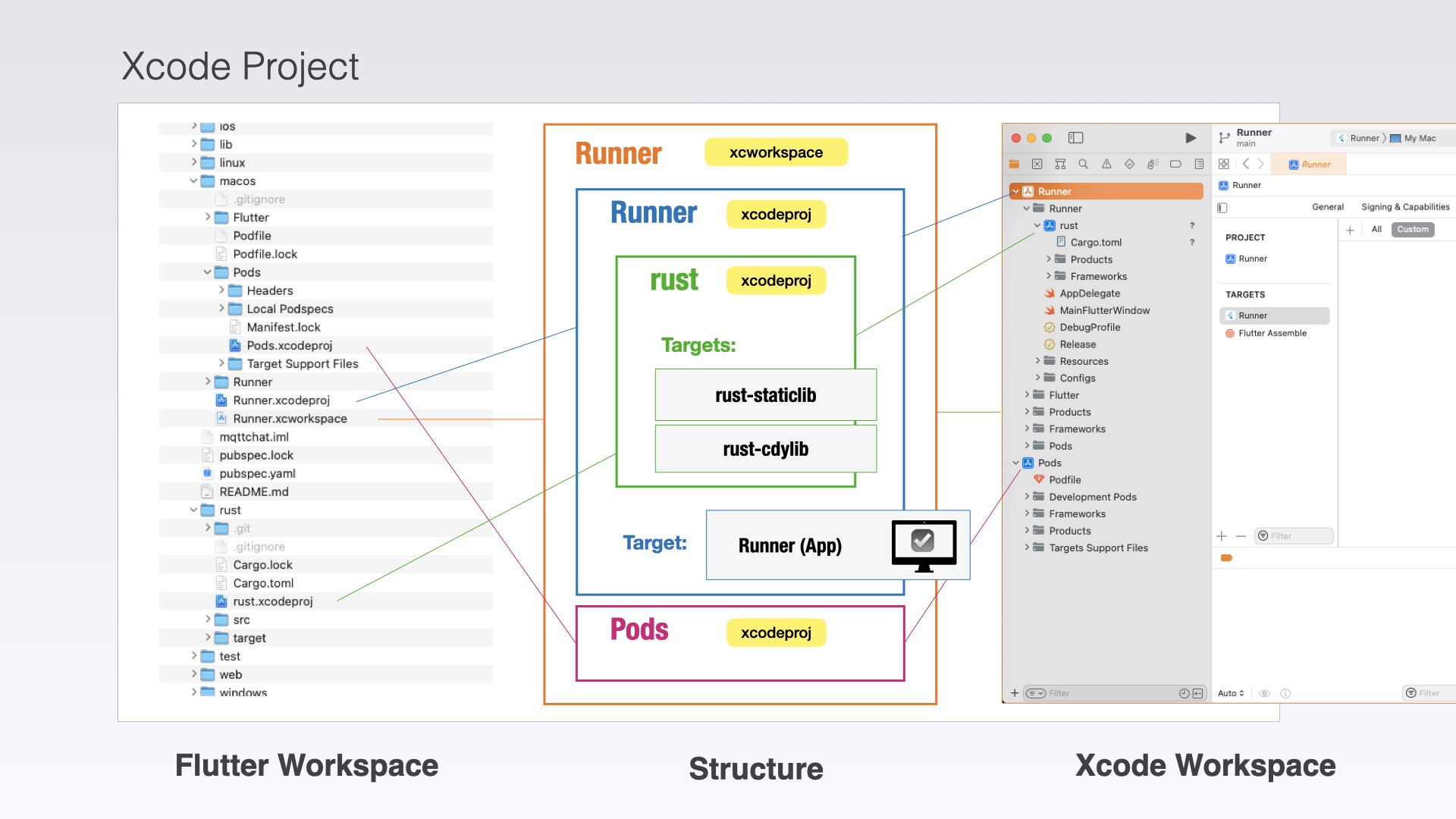Select the Test navigator diamond icon
The height and width of the screenshot is (819, 1456).
coord(1129,164)
